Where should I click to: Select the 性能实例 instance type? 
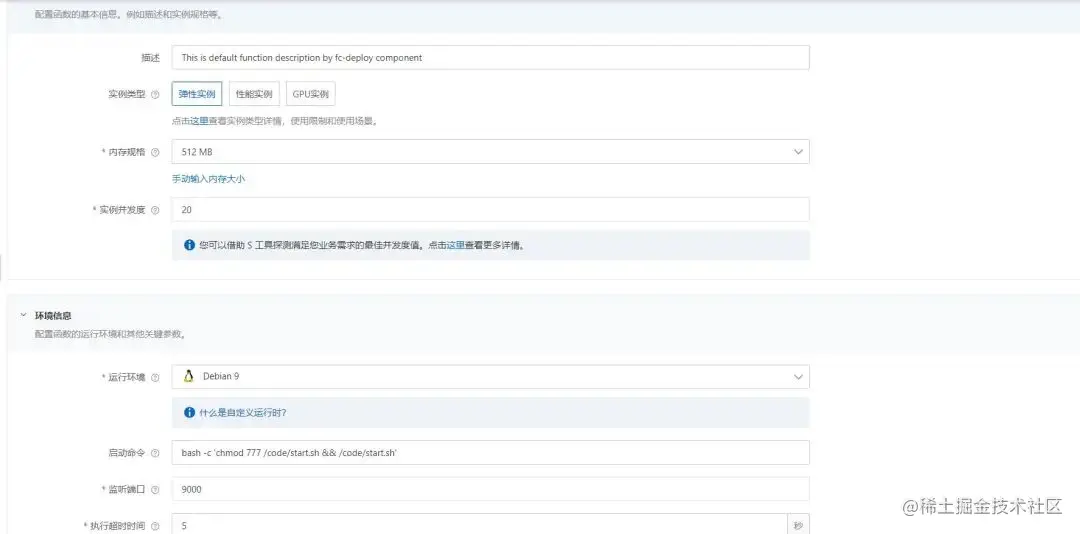[x=254, y=94]
